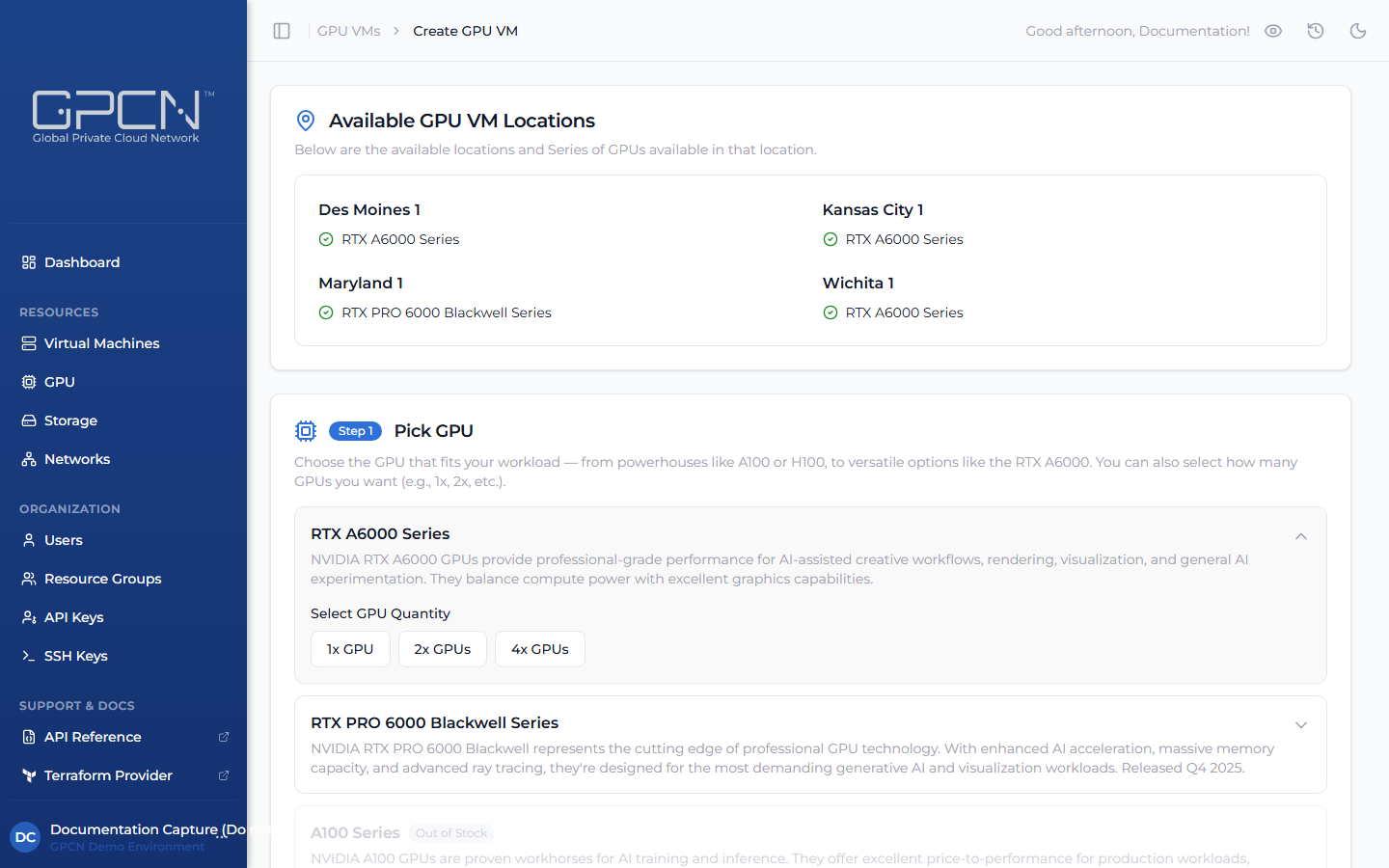
Task: Click the Users person icon
Action: coord(29,540)
